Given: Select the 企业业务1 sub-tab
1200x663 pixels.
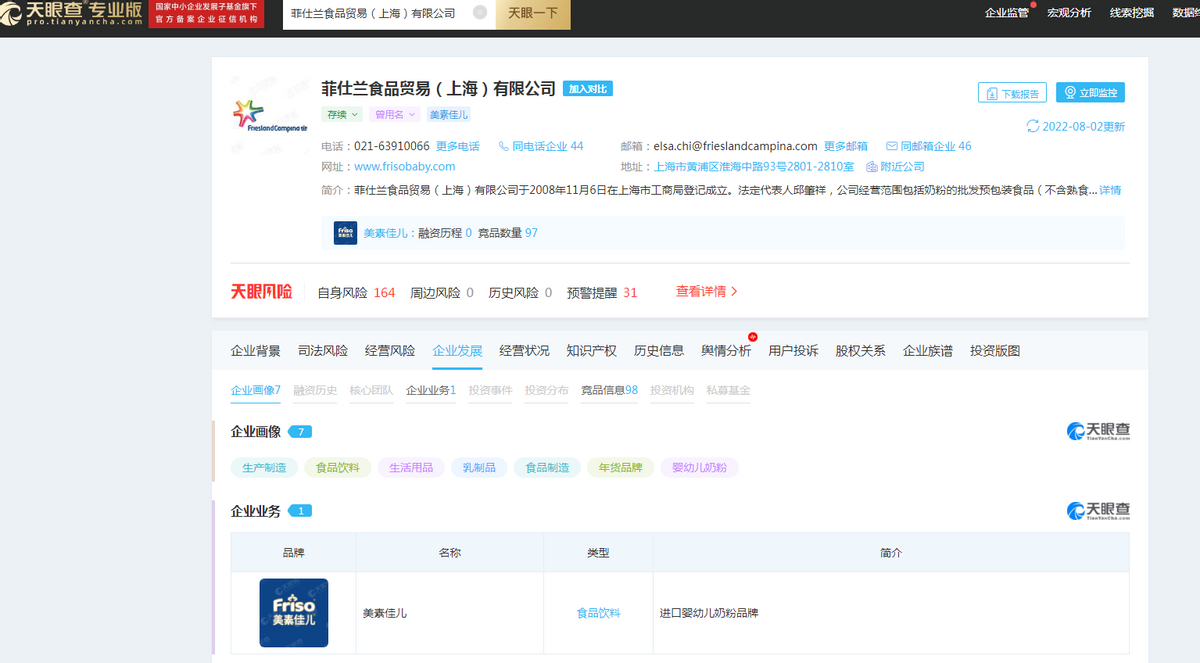Looking at the screenshot, I should (x=431, y=390).
